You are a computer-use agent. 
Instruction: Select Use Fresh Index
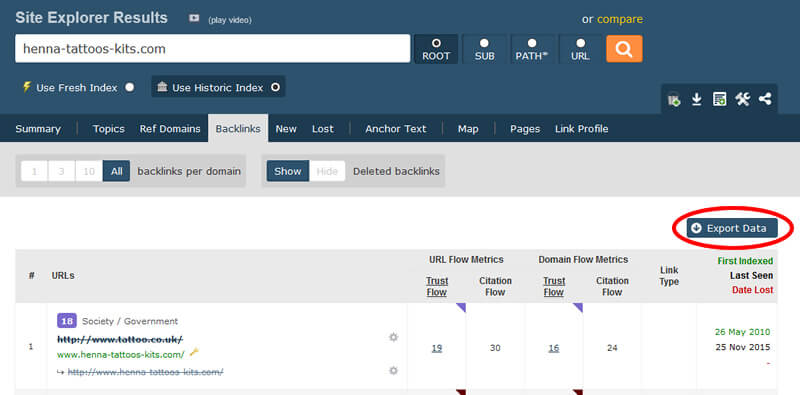click(x=78, y=87)
